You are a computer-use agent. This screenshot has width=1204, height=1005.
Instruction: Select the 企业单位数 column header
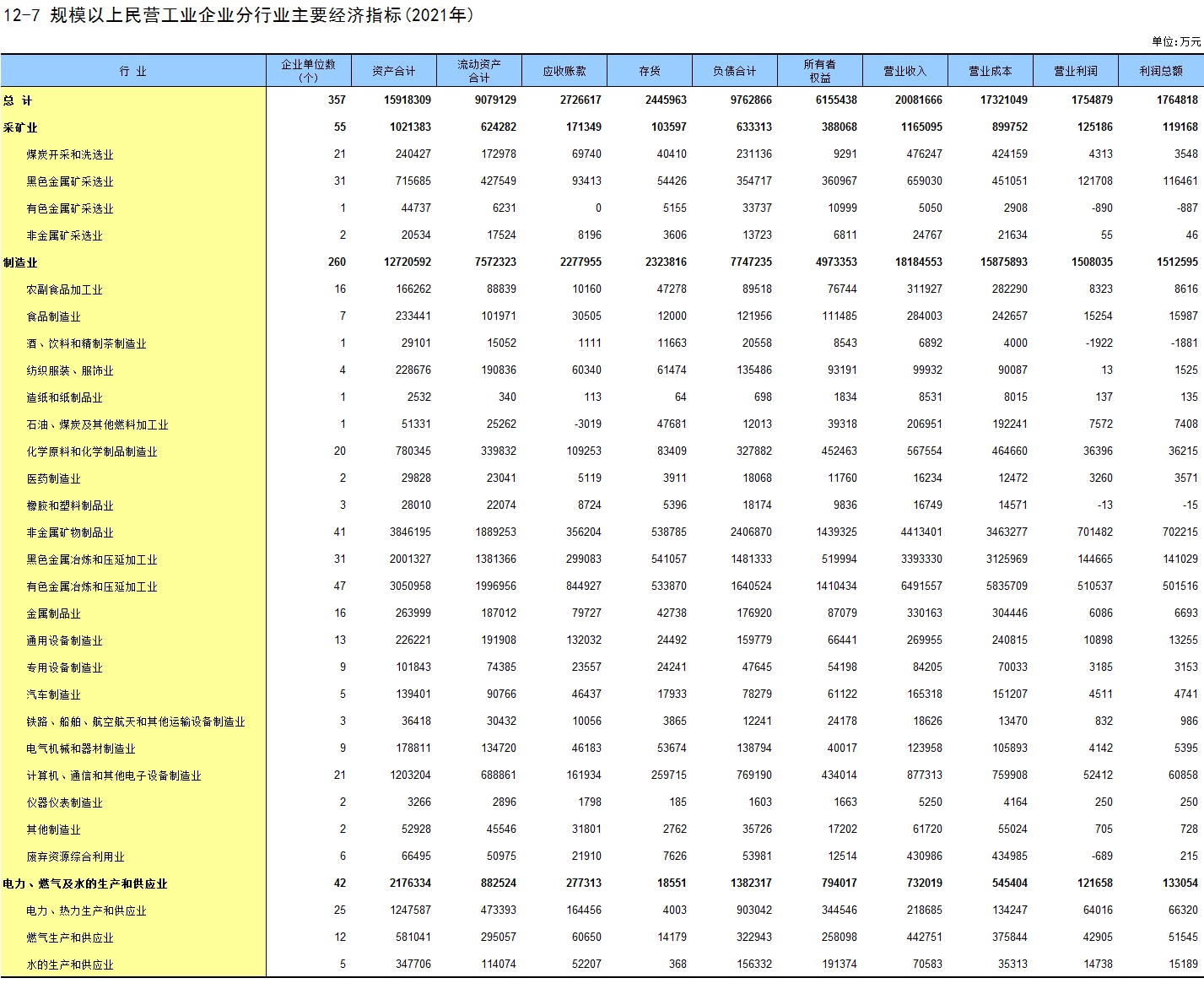309,71
